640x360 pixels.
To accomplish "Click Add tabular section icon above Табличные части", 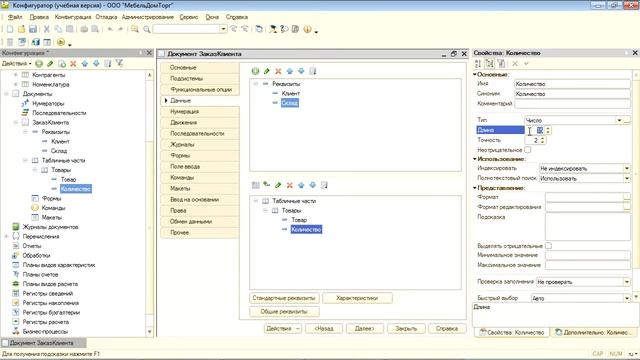I will pos(256,185).
